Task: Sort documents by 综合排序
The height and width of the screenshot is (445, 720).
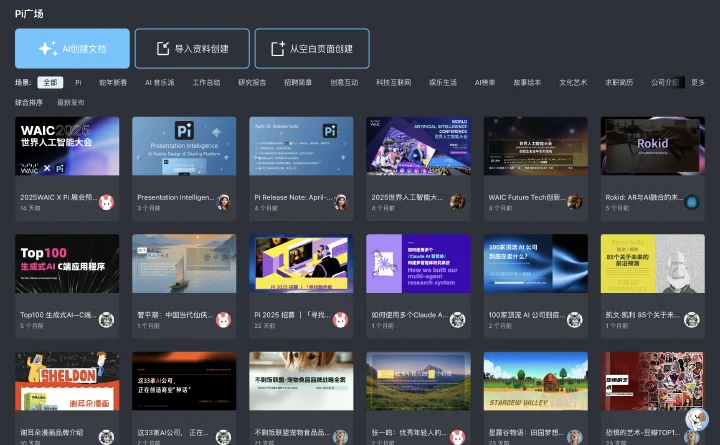Action: click(29, 102)
